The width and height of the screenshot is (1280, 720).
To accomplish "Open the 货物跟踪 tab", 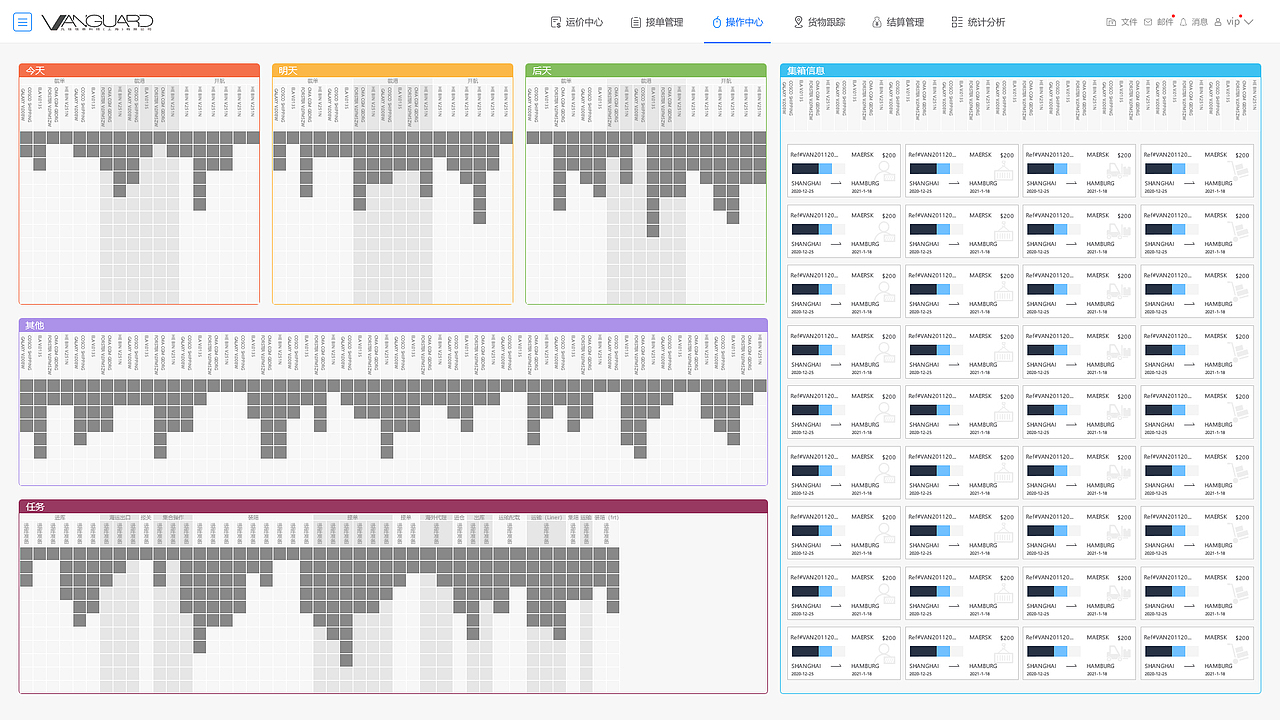I will pyautogui.click(x=819, y=22).
